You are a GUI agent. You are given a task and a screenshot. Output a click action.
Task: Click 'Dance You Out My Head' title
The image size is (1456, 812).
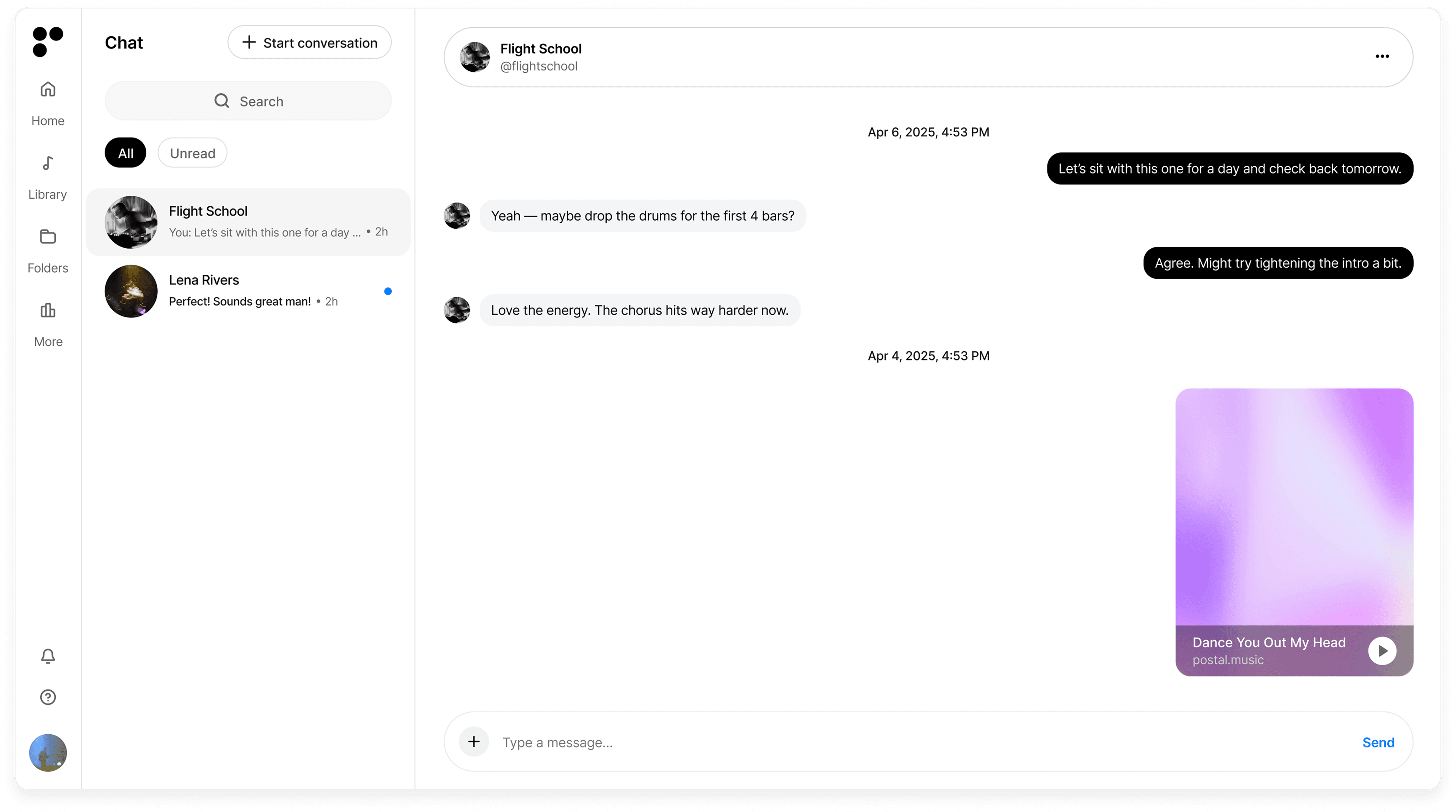click(x=1269, y=643)
